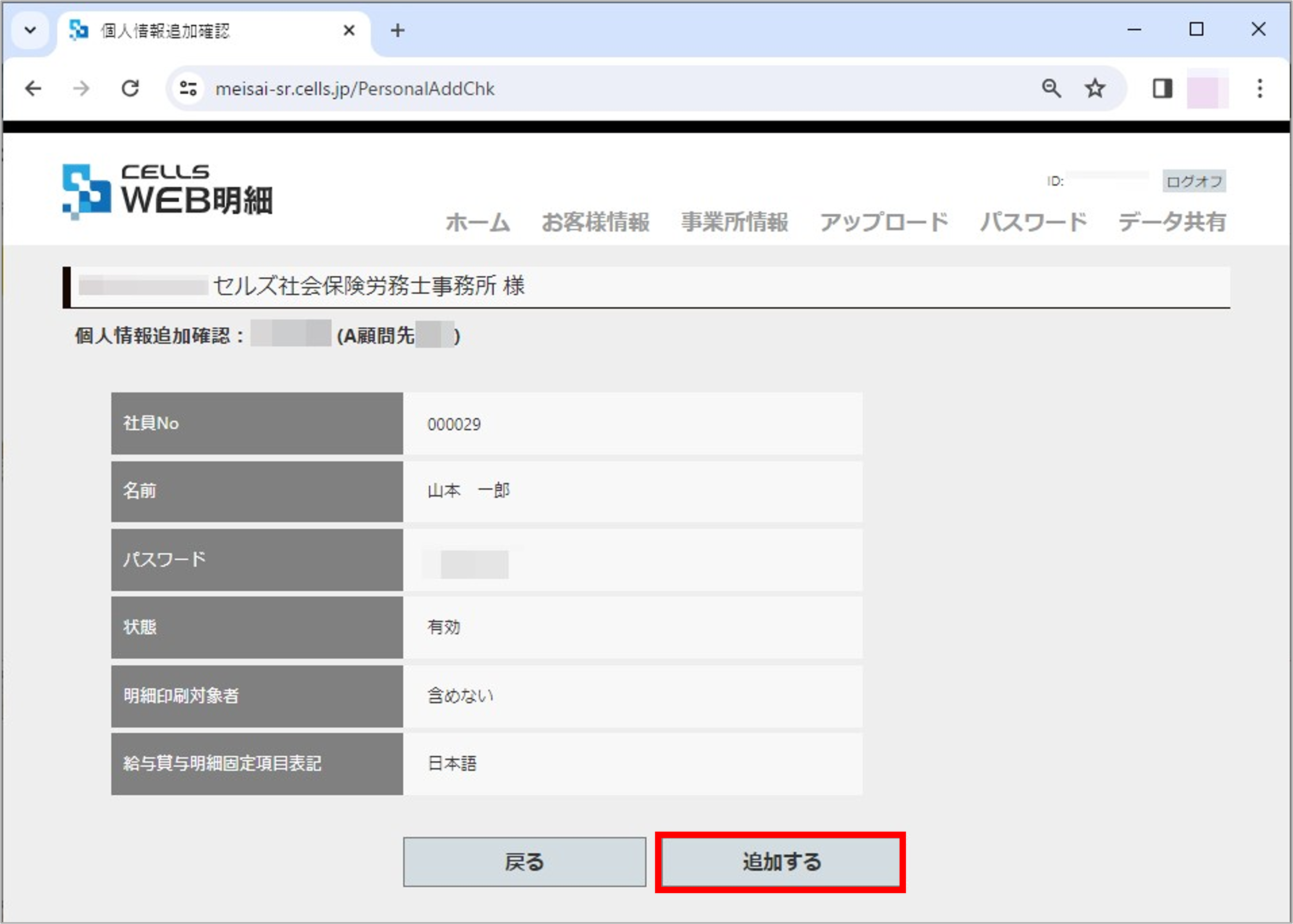
Task: Click the 戻る button
Action: [x=524, y=862]
